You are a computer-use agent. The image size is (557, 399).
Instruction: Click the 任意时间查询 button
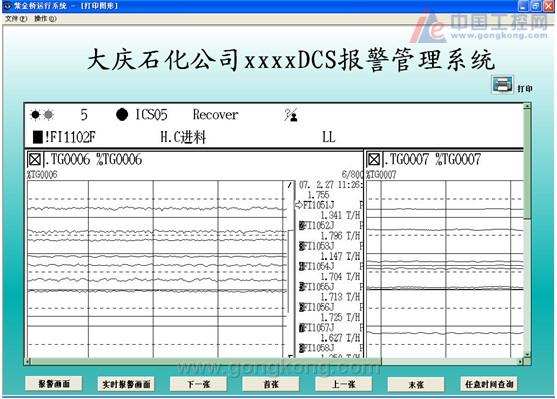point(489,384)
